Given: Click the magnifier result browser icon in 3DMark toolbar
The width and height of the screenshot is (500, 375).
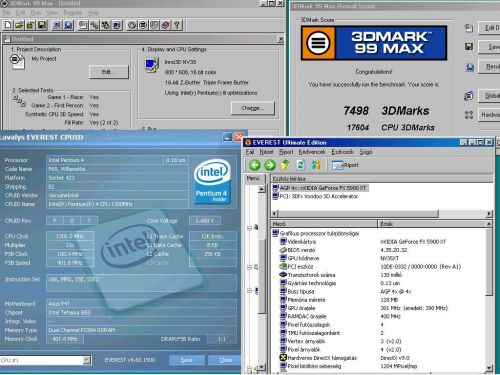Looking at the screenshot, I should (x=68, y=25).
